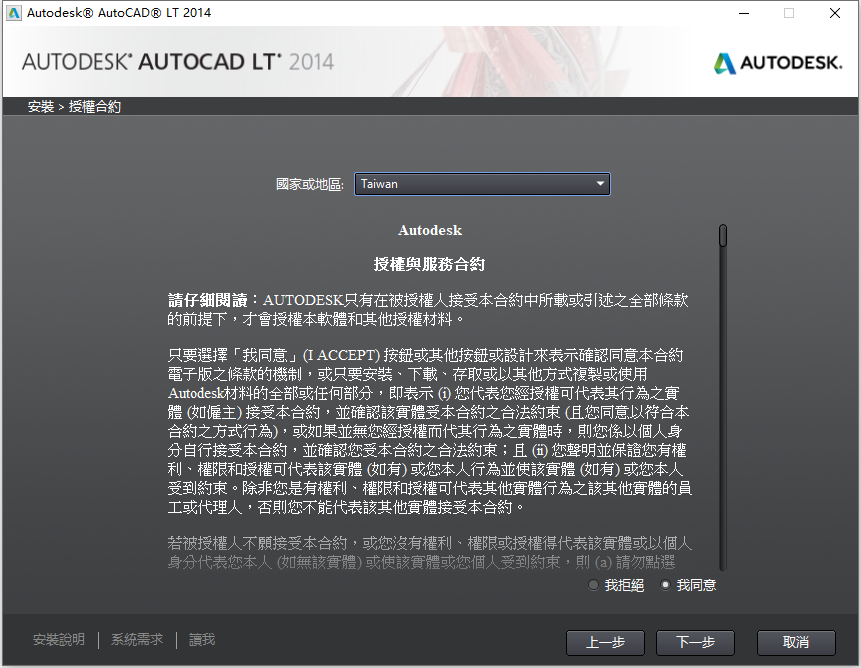Click the 授權合約 breadcrumb text
The width and height of the screenshot is (861, 668).
[94, 106]
